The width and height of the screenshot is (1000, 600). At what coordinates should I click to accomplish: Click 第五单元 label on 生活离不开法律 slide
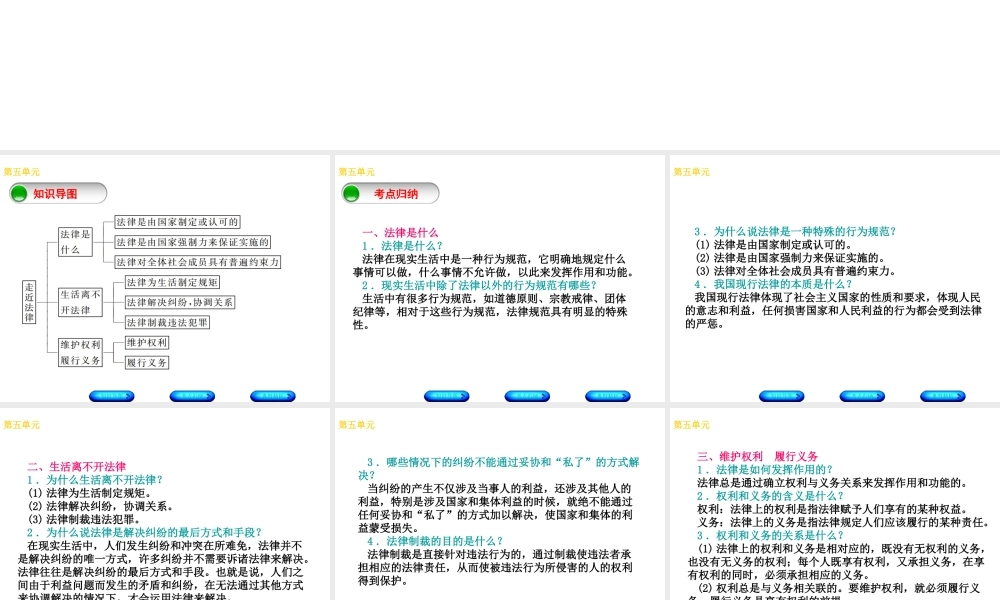(22, 425)
